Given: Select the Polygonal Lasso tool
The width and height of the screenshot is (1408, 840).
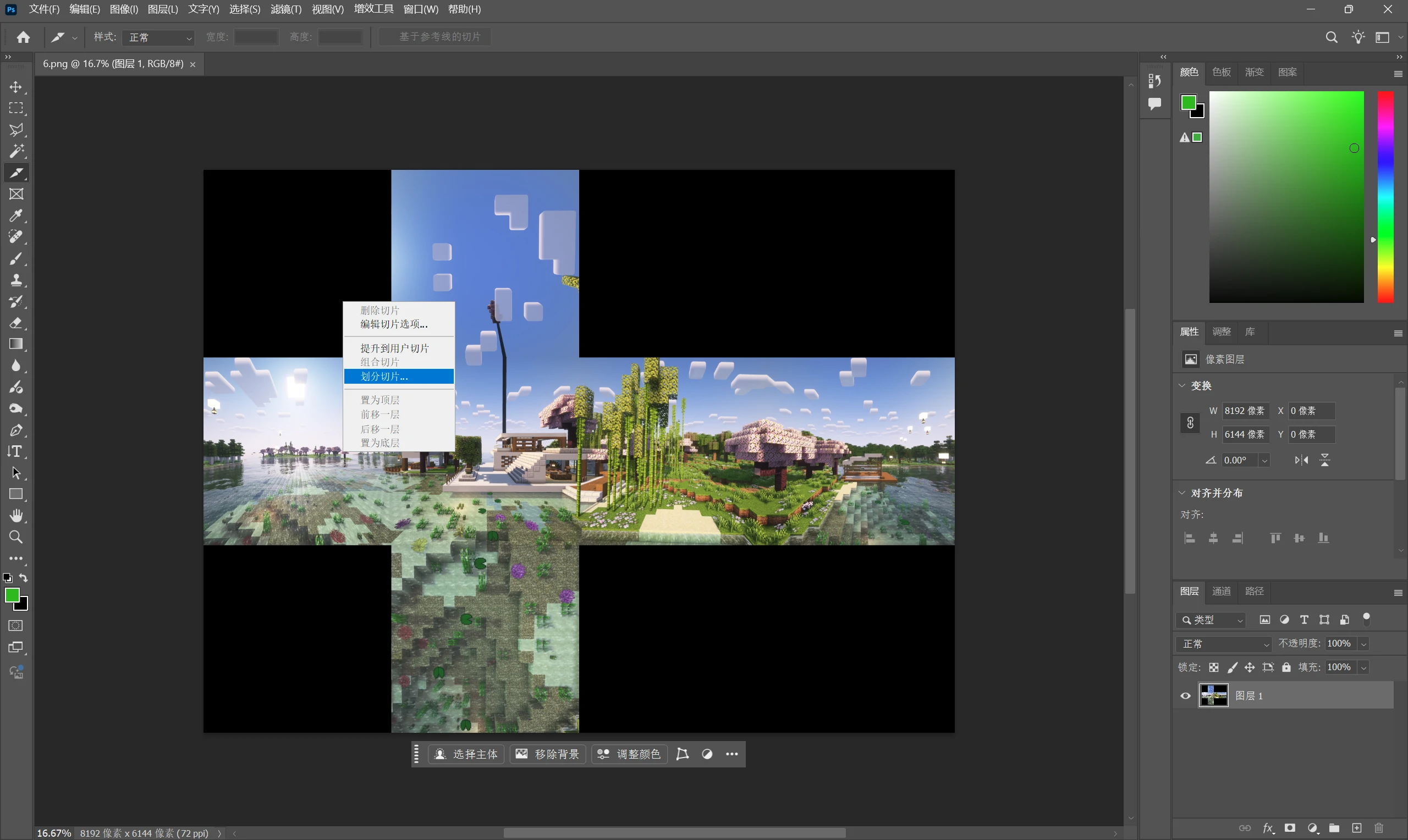Looking at the screenshot, I should point(16,130).
